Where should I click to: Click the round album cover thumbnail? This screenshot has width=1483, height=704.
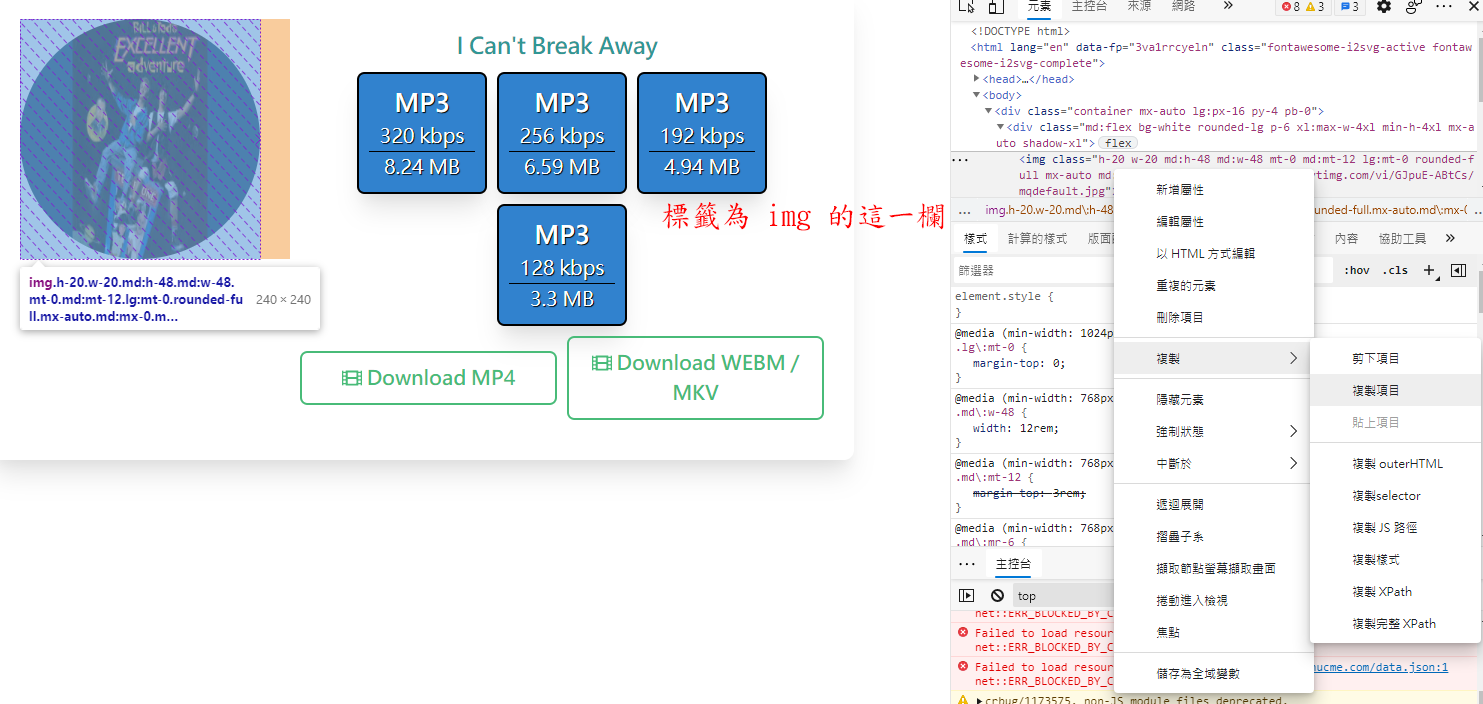click(x=141, y=139)
